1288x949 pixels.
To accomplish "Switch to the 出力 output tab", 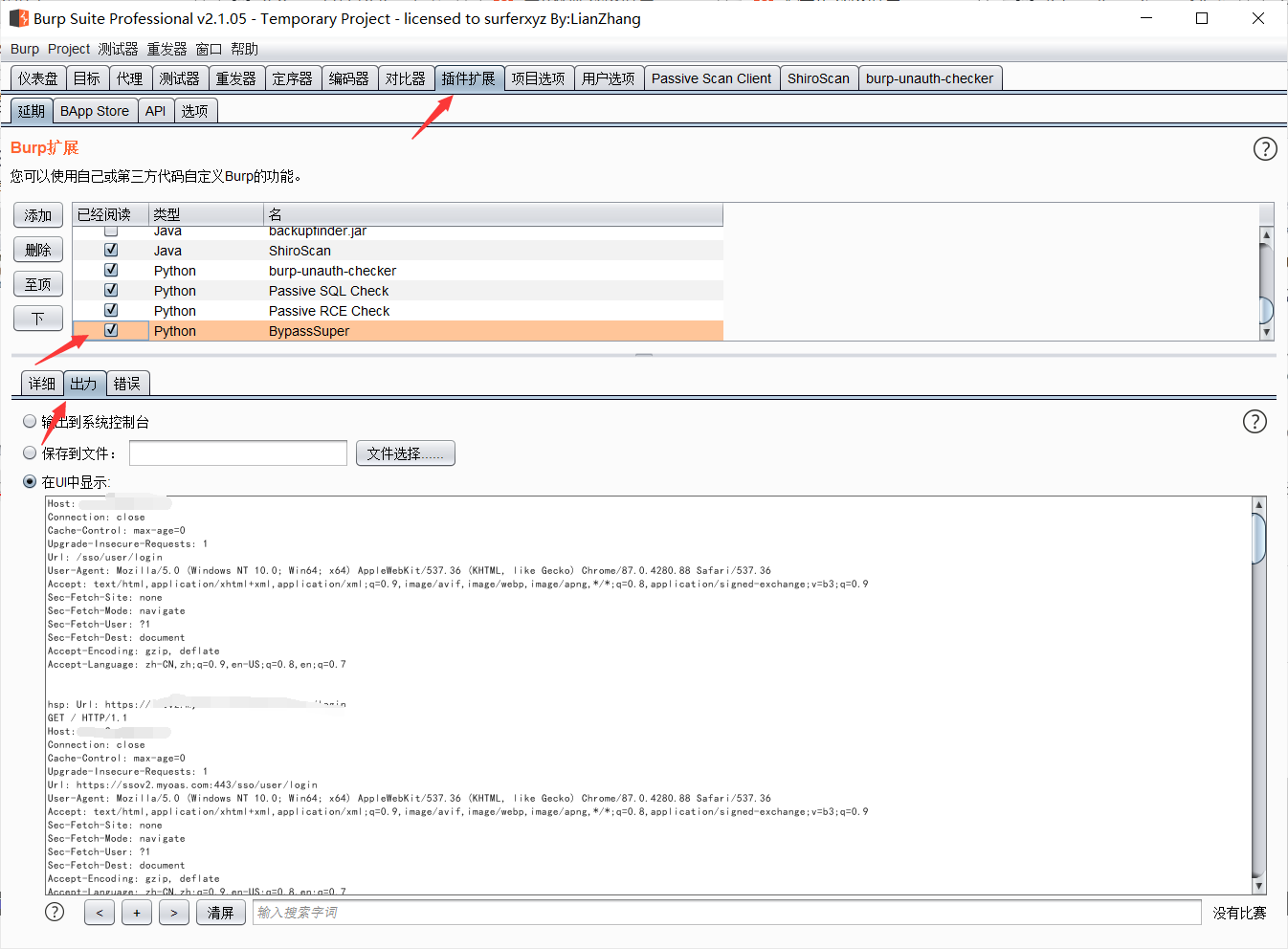I will (83, 384).
